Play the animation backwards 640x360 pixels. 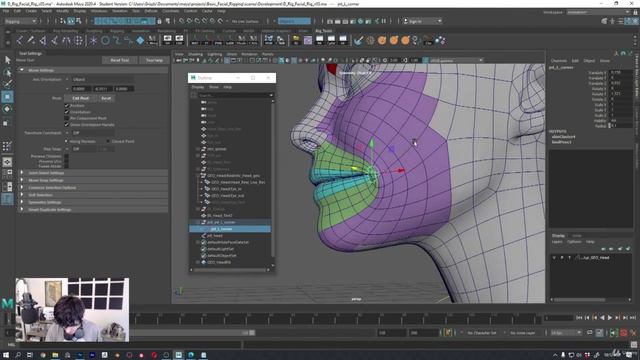[602, 318]
